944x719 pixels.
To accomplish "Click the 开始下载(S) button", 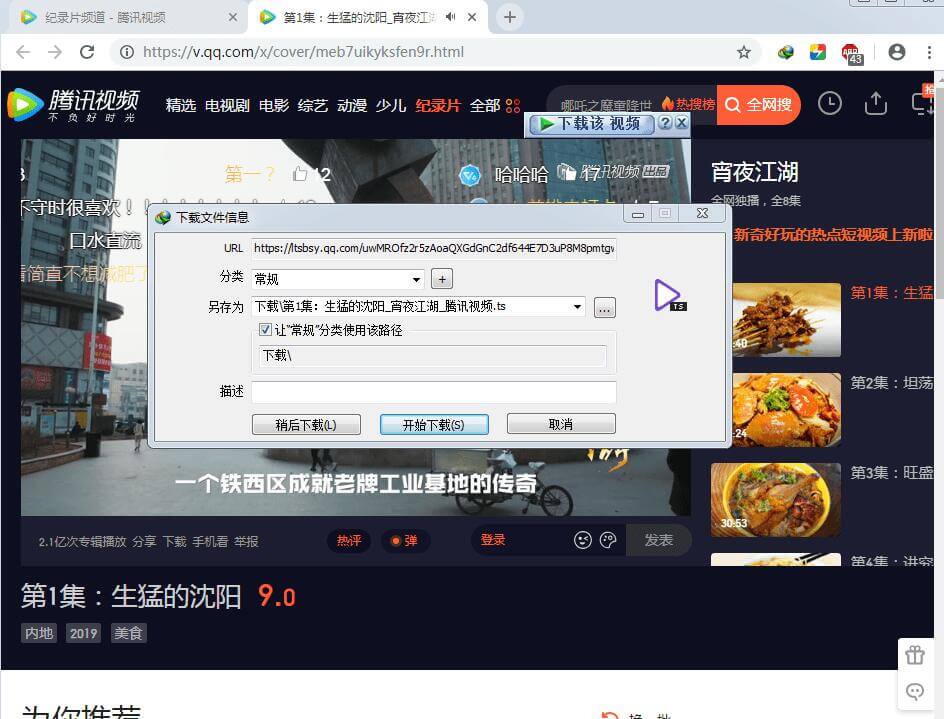I will pyautogui.click(x=433, y=424).
